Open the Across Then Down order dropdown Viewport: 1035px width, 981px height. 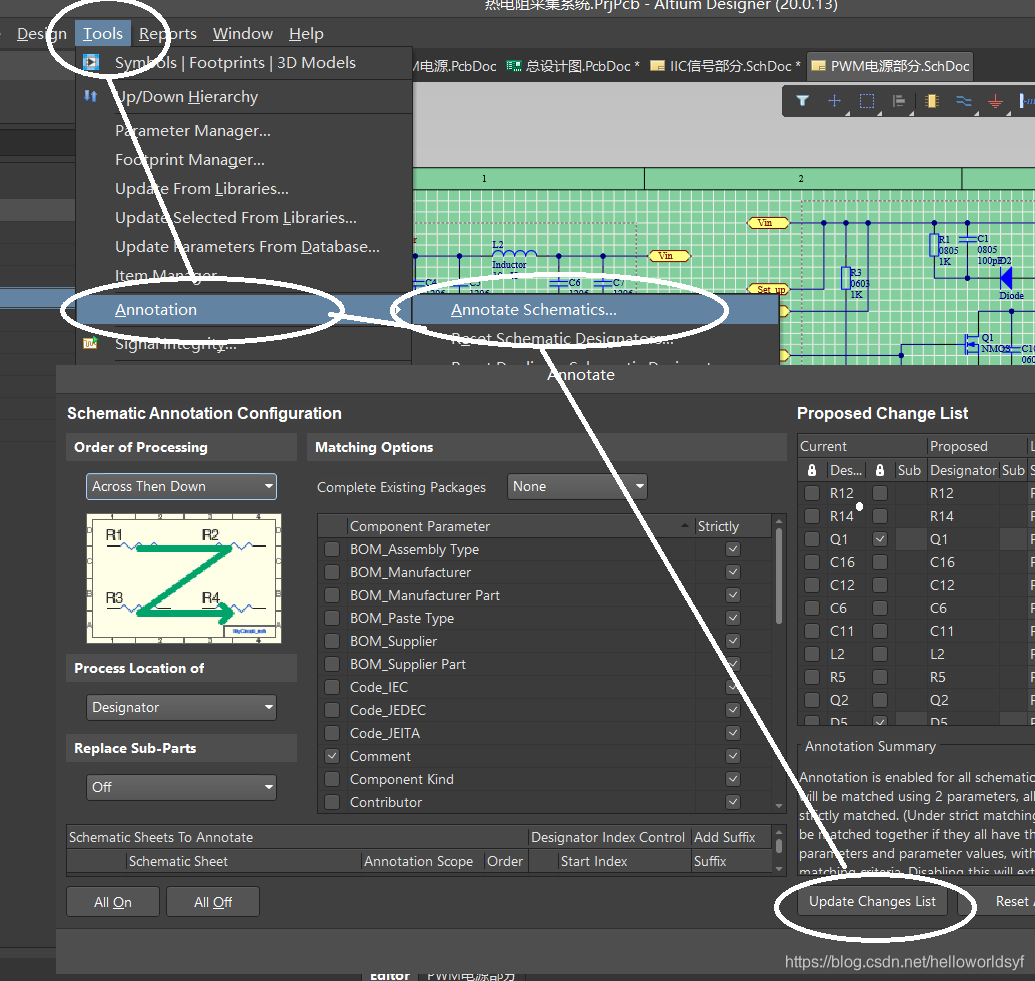[181, 486]
